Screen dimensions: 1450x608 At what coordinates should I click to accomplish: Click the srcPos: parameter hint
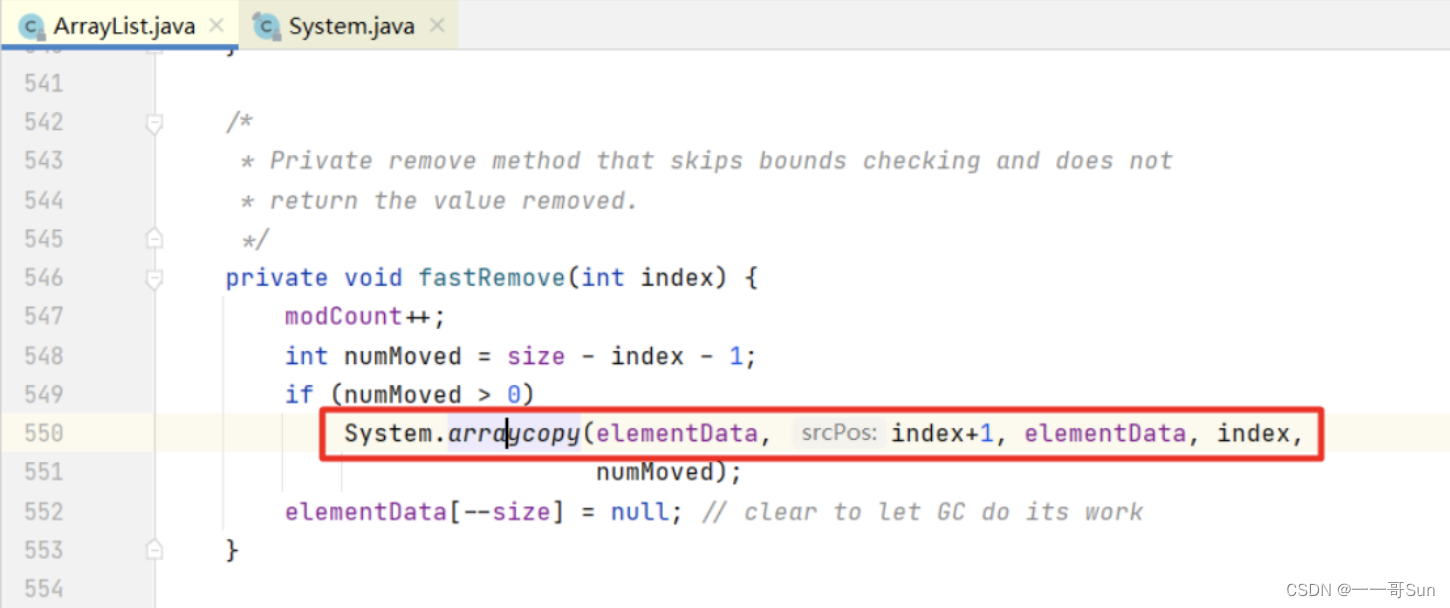(x=838, y=434)
